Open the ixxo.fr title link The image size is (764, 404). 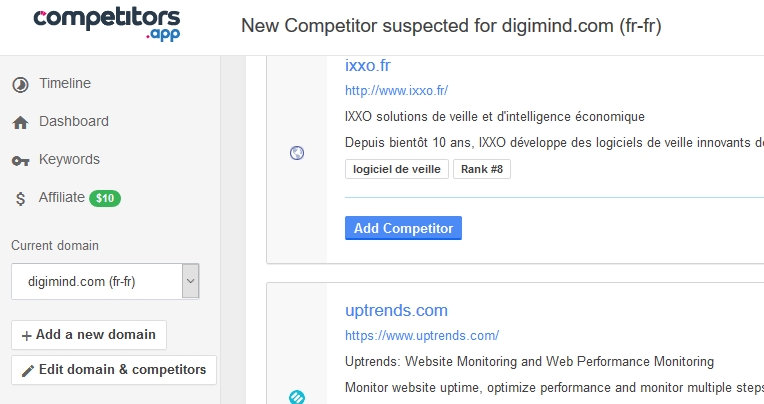(x=368, y=65)
